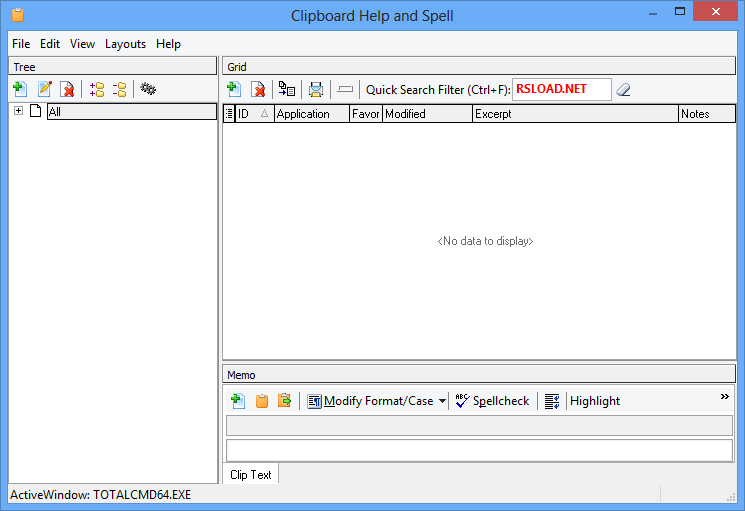Open the Layouts menu
Image resolution: width=745 pixels, height=511 pixels.
[125, 44]
